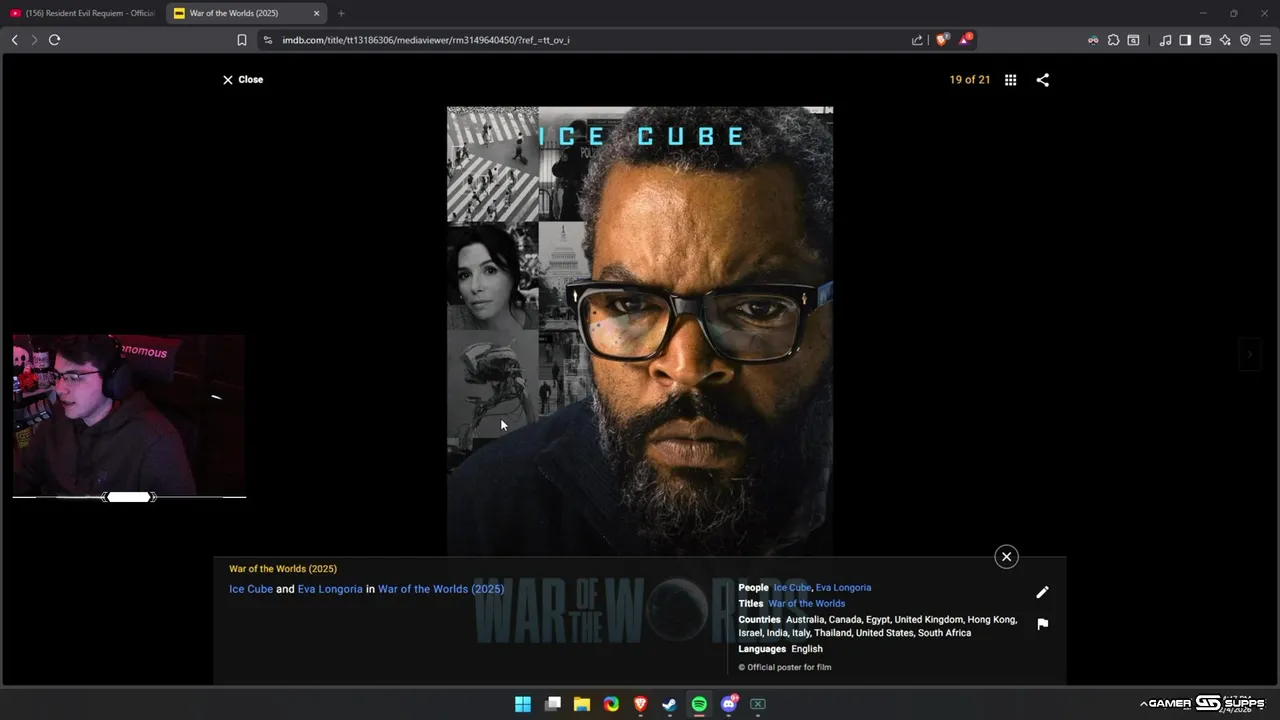This screenshot has width=1280, height=720.
Task: Go to next image arrow
Action: pyautogui.click(x=1249, y=354)
